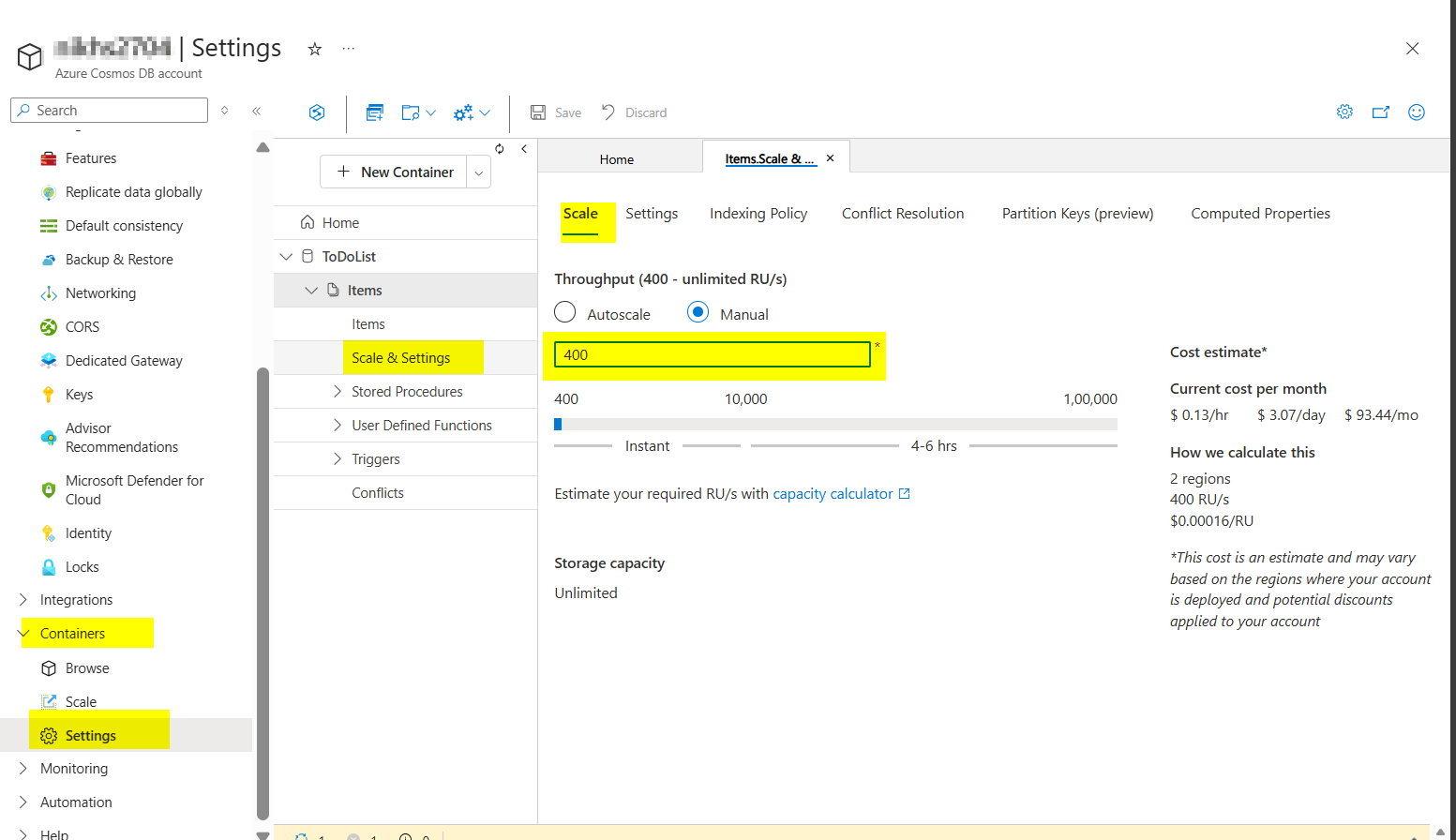Screen dimensions: 1456x840
Task: Open the capacity calculator link
Action: pyautogui.click(x=841, y=494)
